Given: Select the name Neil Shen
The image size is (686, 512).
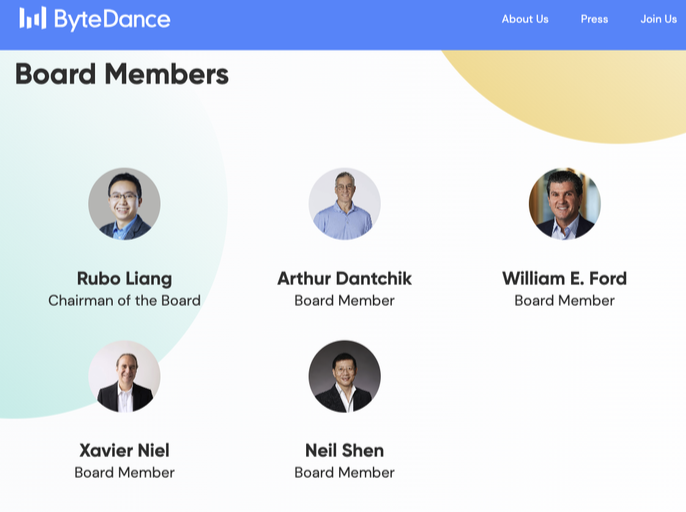Looking at the screenshot, I should [x=344, y=451].
